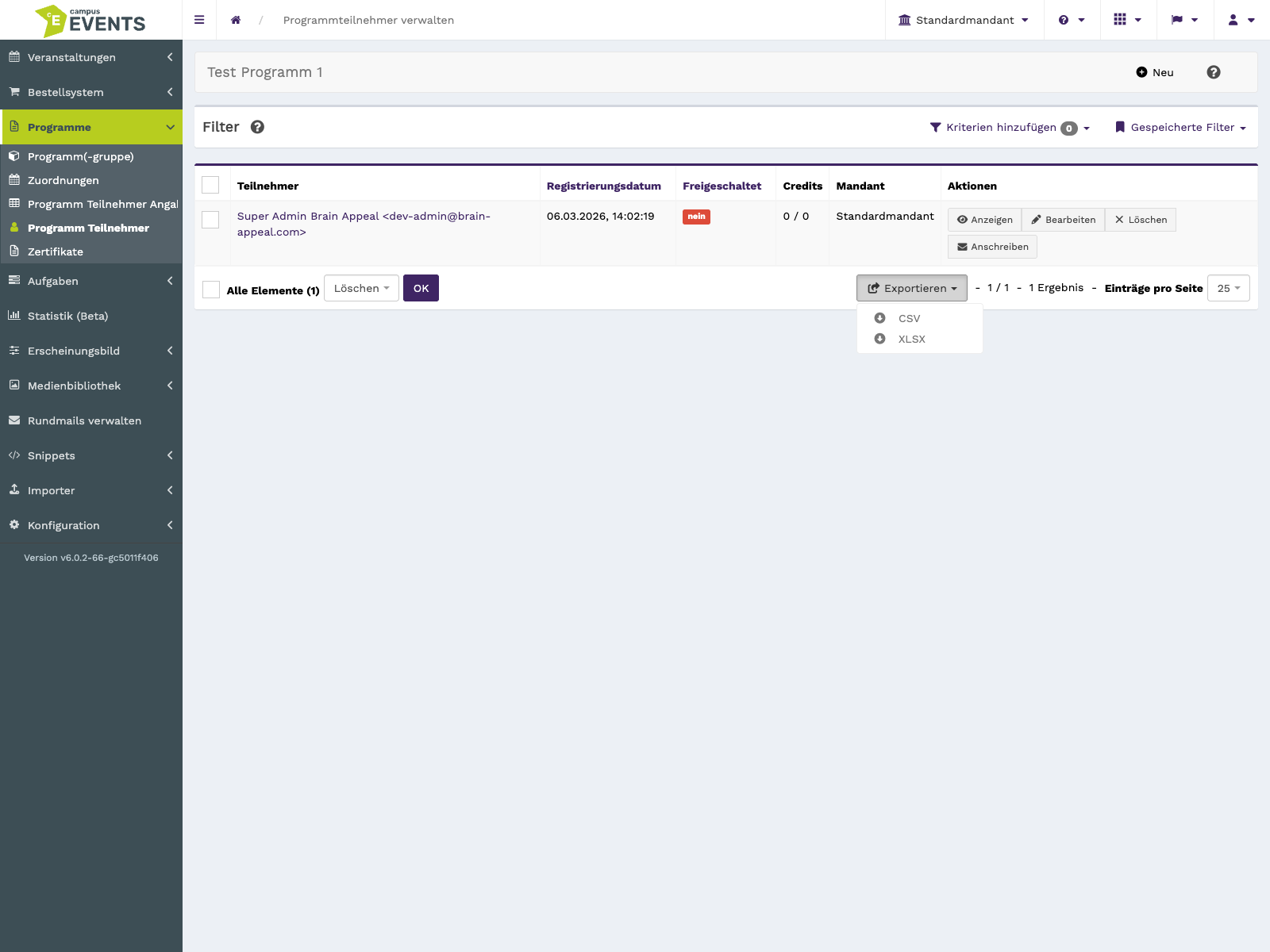Open Programm Teilnehmer Angaben sidebar entry
Viewport: 1270px width, 952px height.
pyautogui.click(x=91, y=204)
